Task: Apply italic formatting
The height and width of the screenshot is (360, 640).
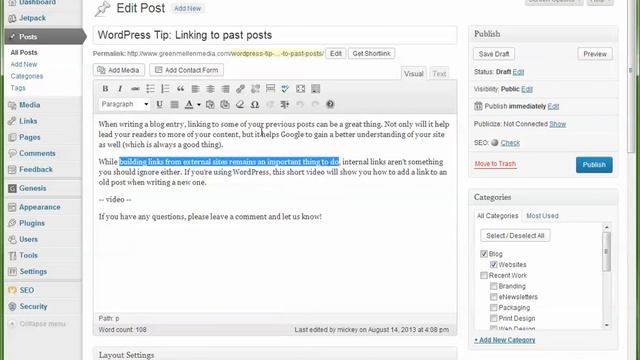Action: (x=120, y=89)
